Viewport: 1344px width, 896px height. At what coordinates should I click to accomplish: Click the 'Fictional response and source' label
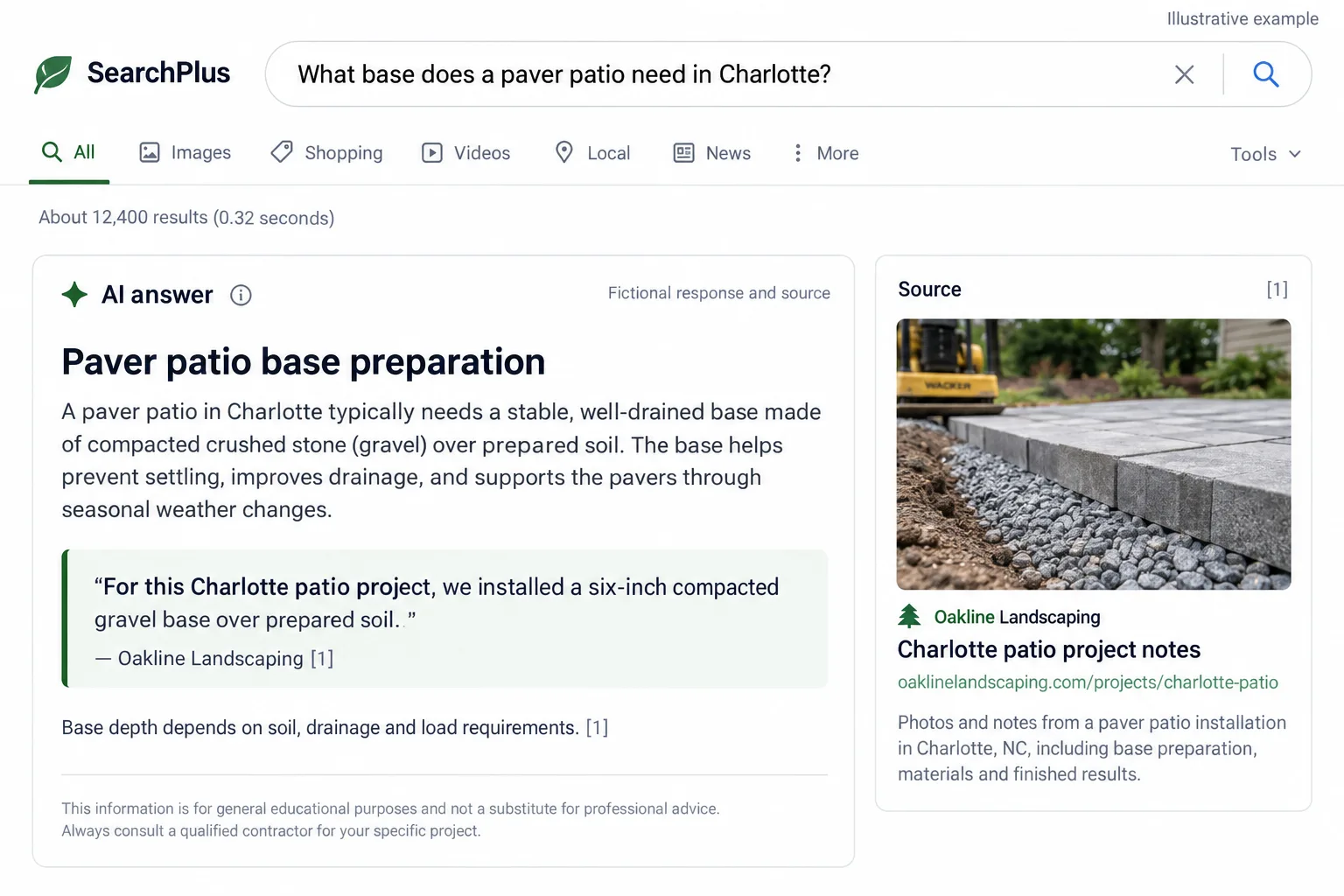tap(719, 293)
